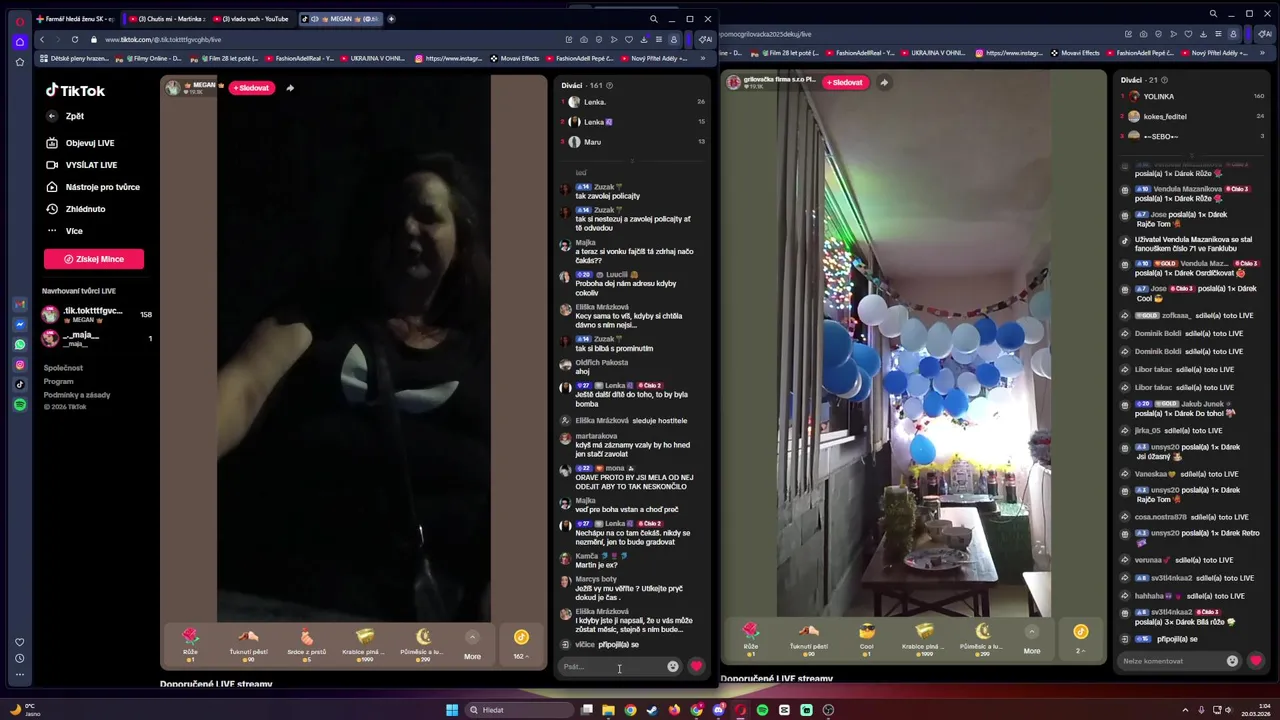
Task: Send Ťuknutí pěstí gift in the right stream
Action: click(x=808, y=637)
